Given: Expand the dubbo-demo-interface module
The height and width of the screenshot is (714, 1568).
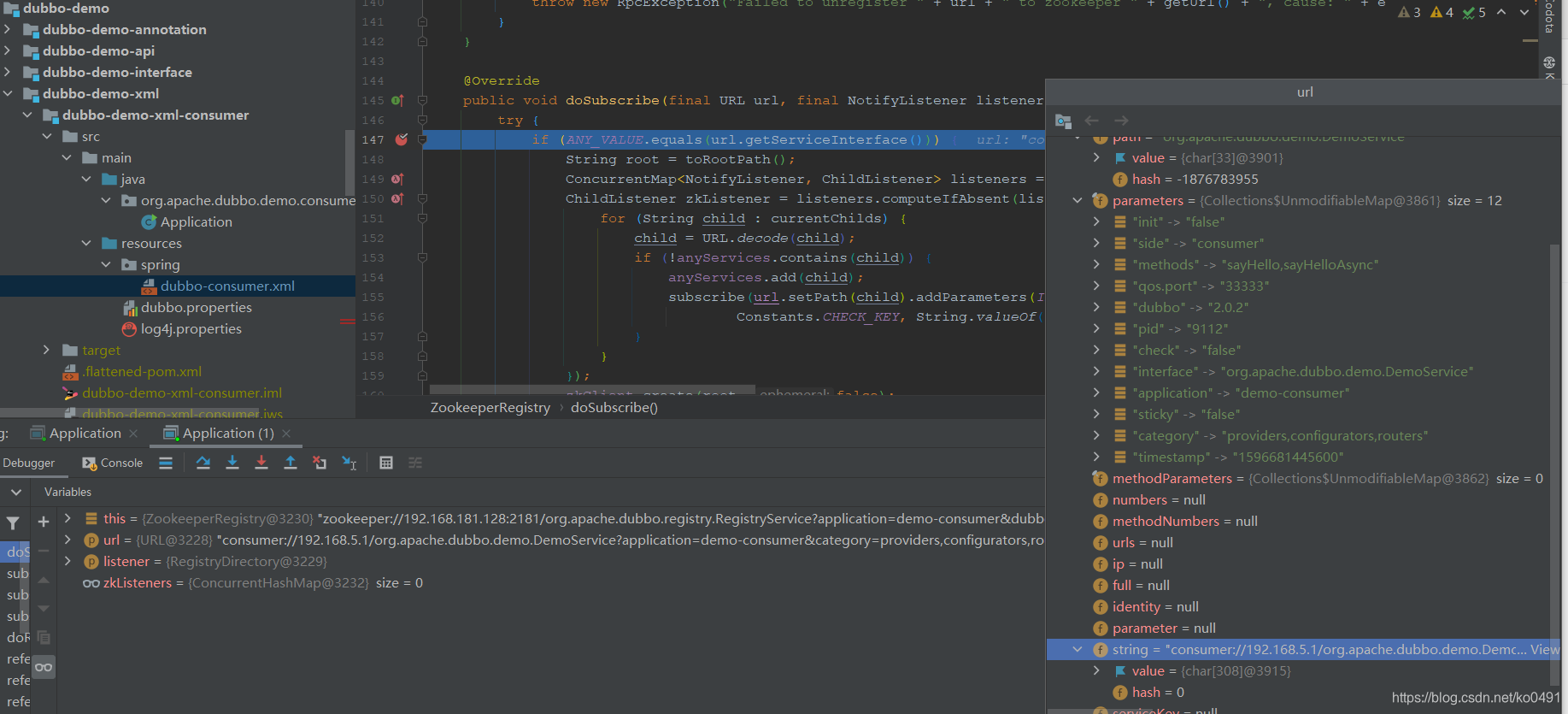Looking at the screenshot, I should point(8,72).
